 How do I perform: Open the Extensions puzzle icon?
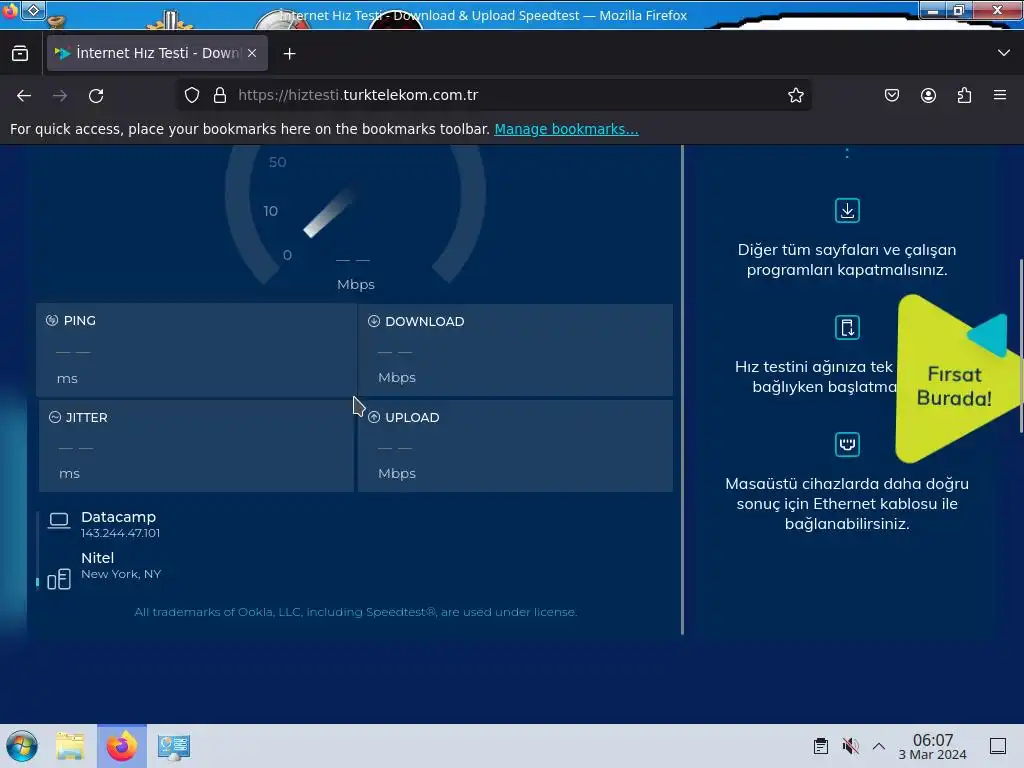click(x=964, y=95)
